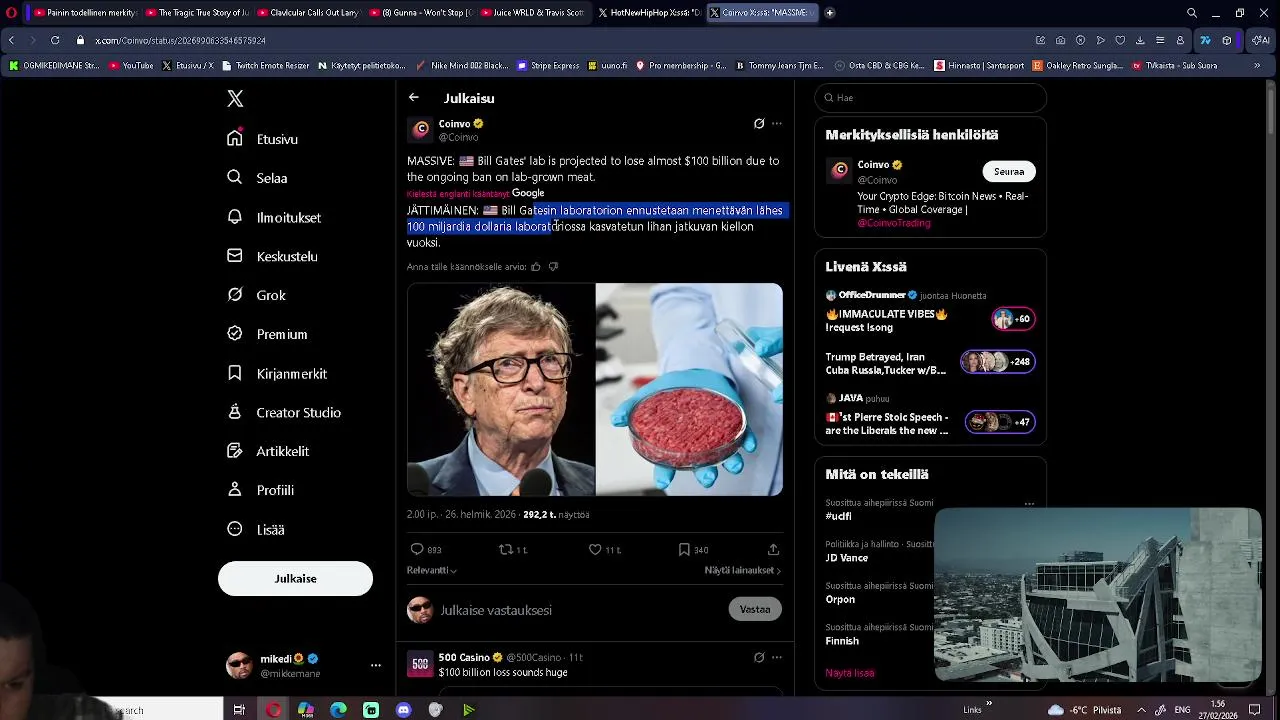Viewport: 1280px width, 720px height.
Task: Open Coinvo profile avatar on post
Action: pyautogui.click(x=420, y=129)
